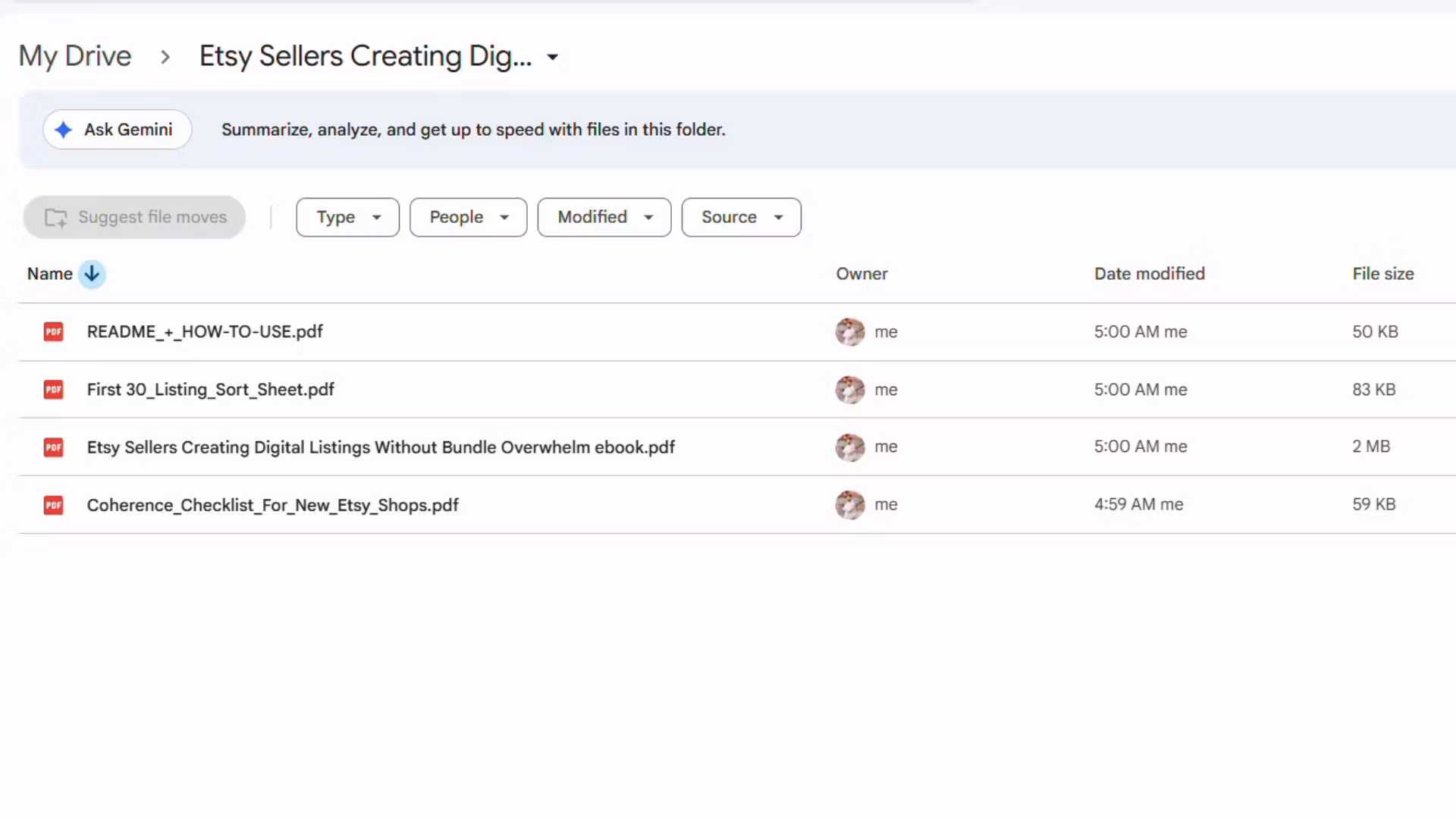
Task: Open the Source filter dropdown
Action: [x=741, y=218]
